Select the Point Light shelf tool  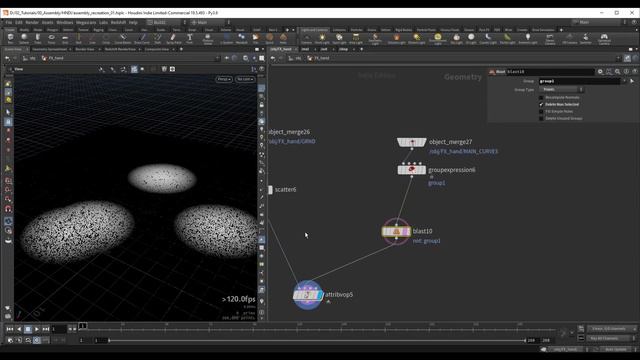pos(322,38)
